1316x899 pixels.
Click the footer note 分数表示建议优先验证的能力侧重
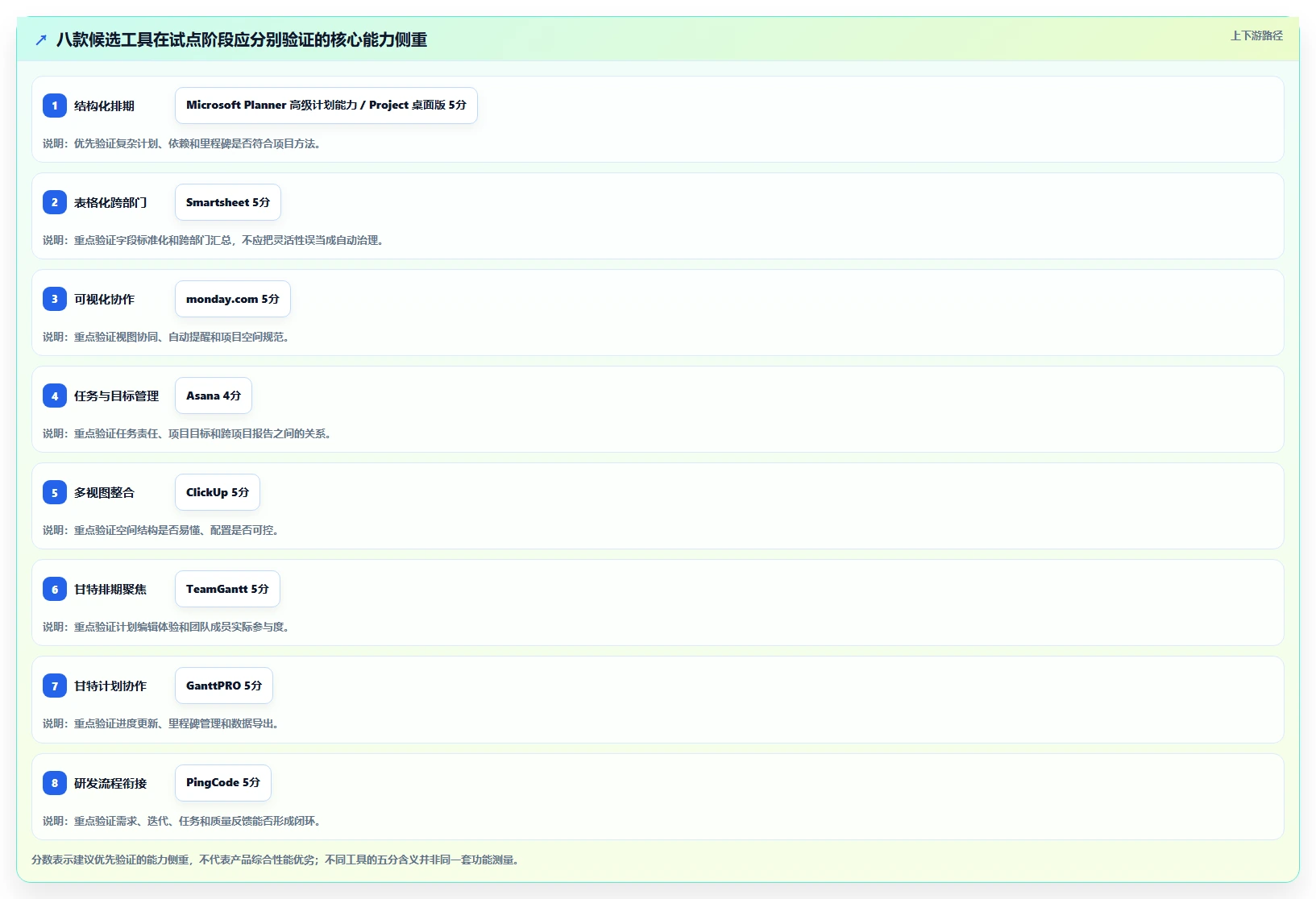coord(277,860)
